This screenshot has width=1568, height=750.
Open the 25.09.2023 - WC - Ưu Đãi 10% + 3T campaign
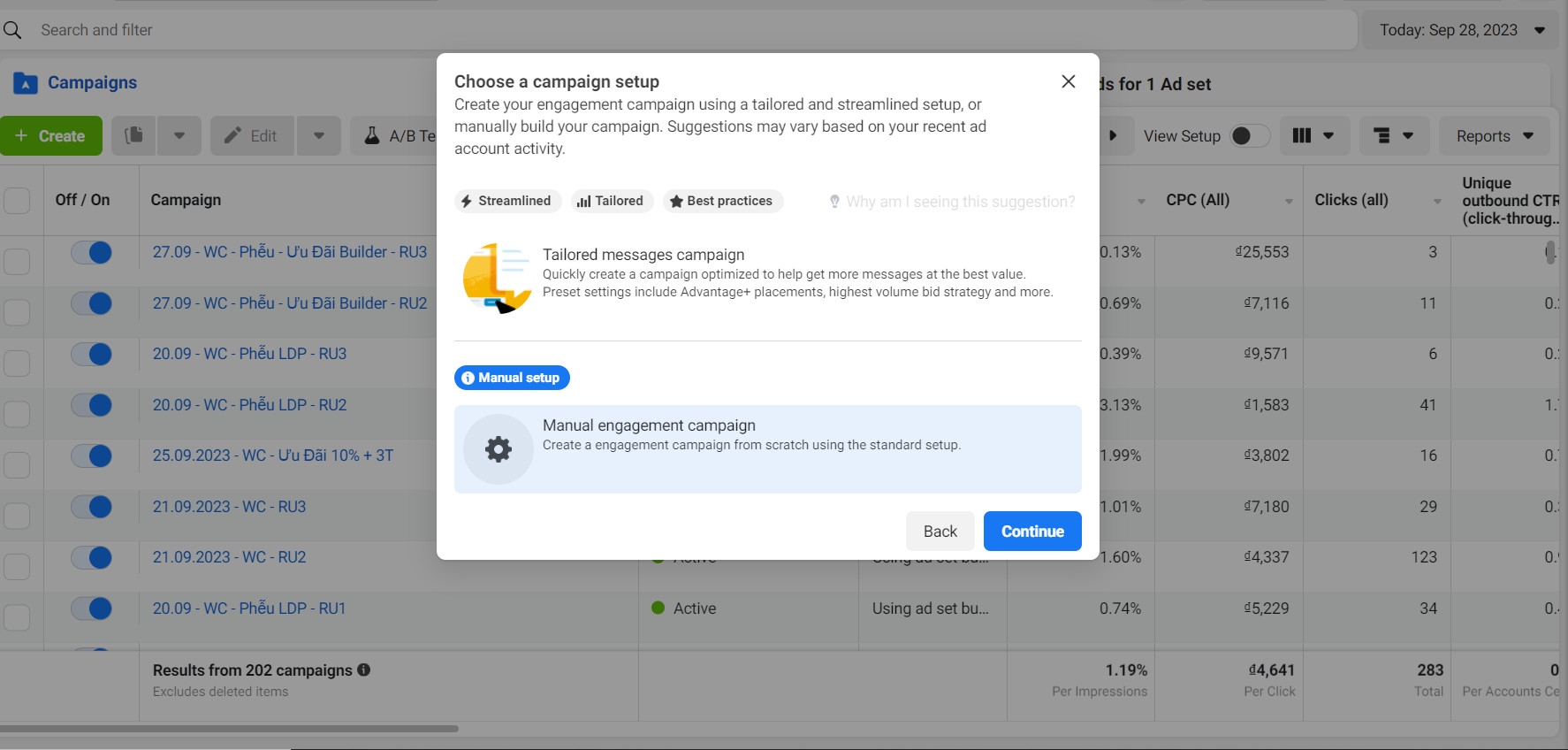(273, 455)
